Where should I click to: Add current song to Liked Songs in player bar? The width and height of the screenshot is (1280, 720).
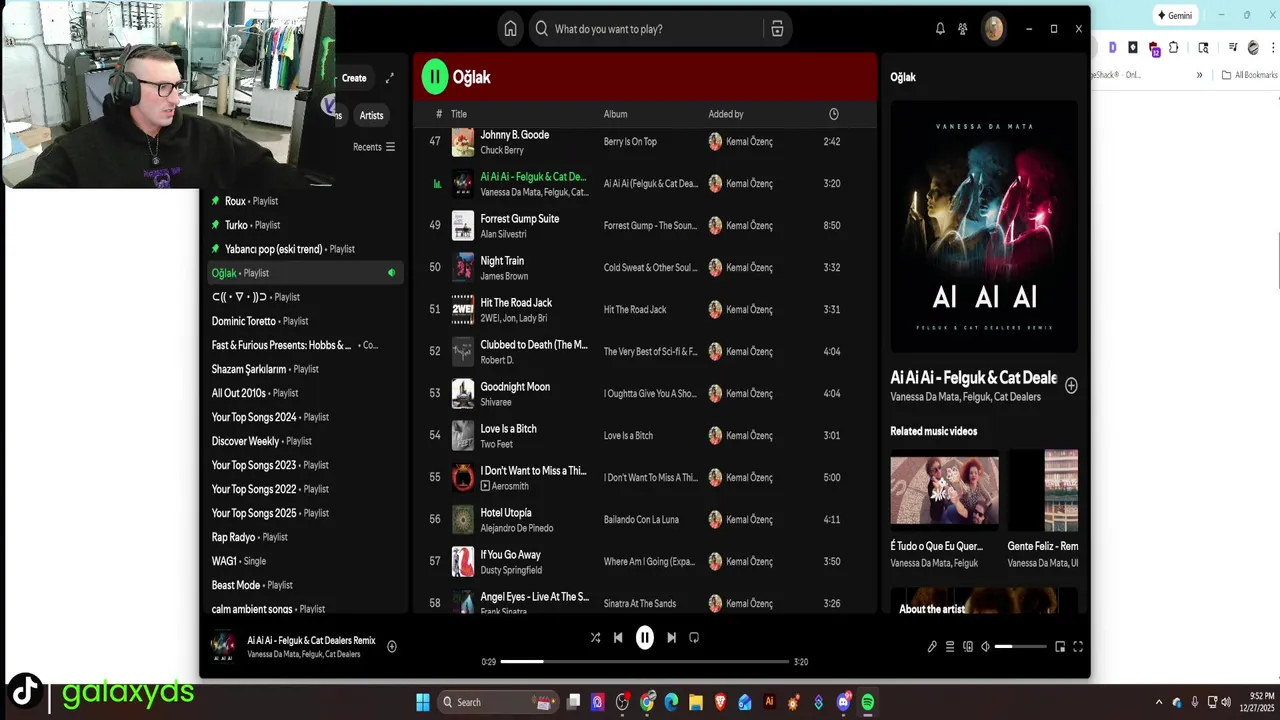coord(392,646)
